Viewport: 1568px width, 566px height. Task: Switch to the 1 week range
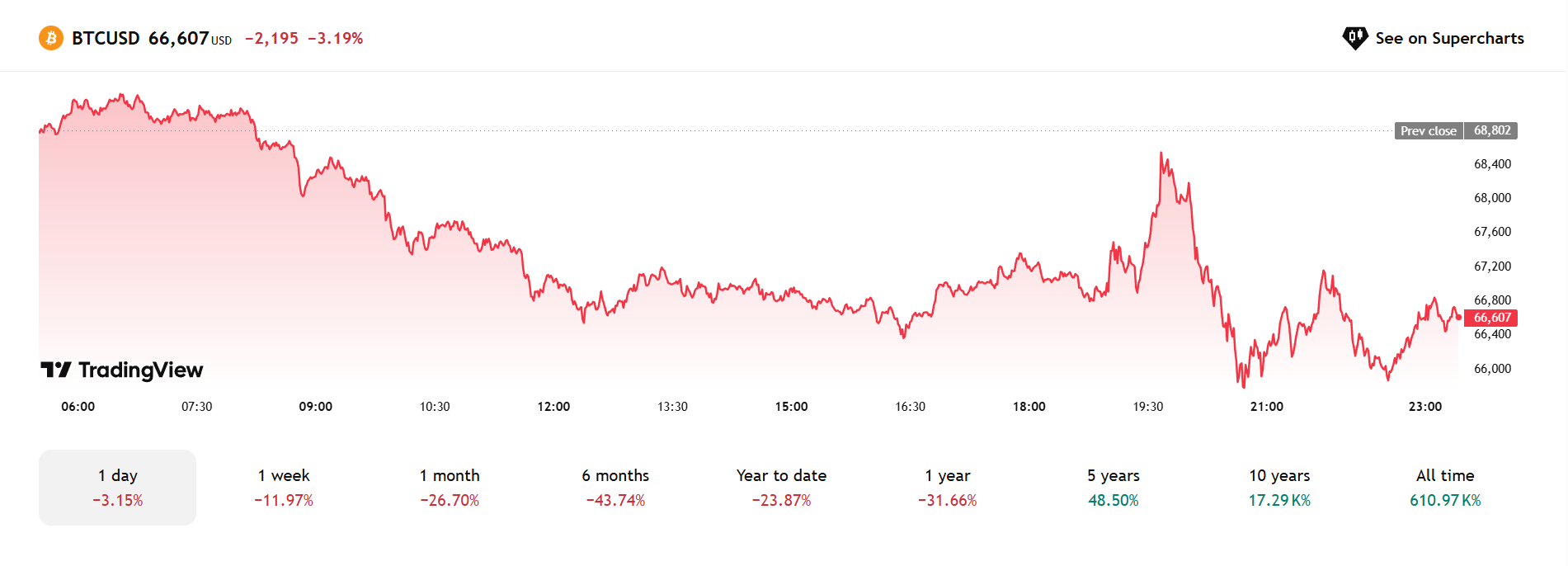tap(284, 487)
